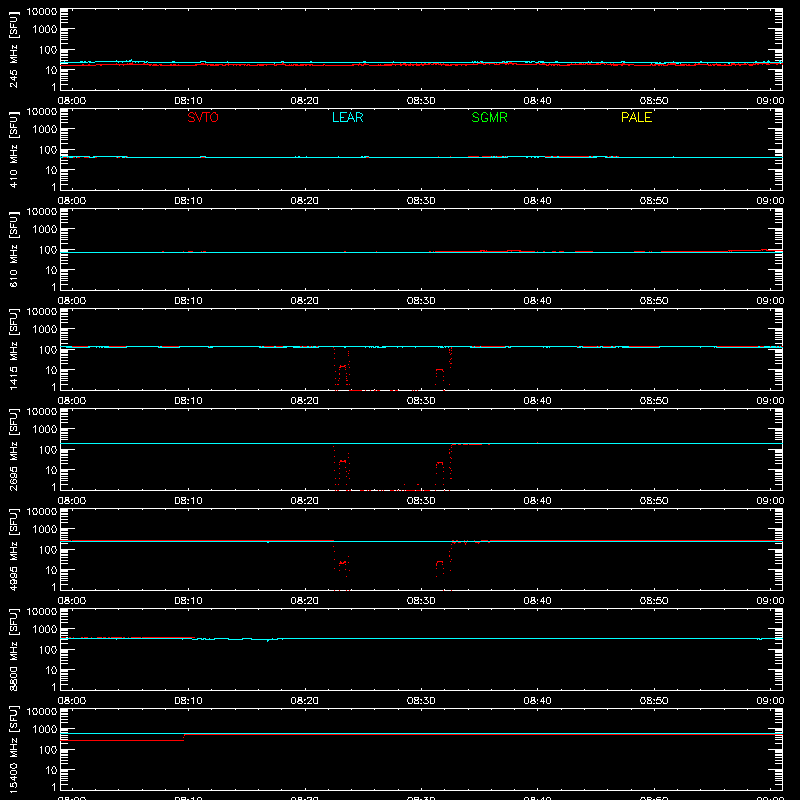This screenshot has width=800, height=800.
Task: Select the 410 MHz [SFU] axis label
Action: (x=14, y=149)
